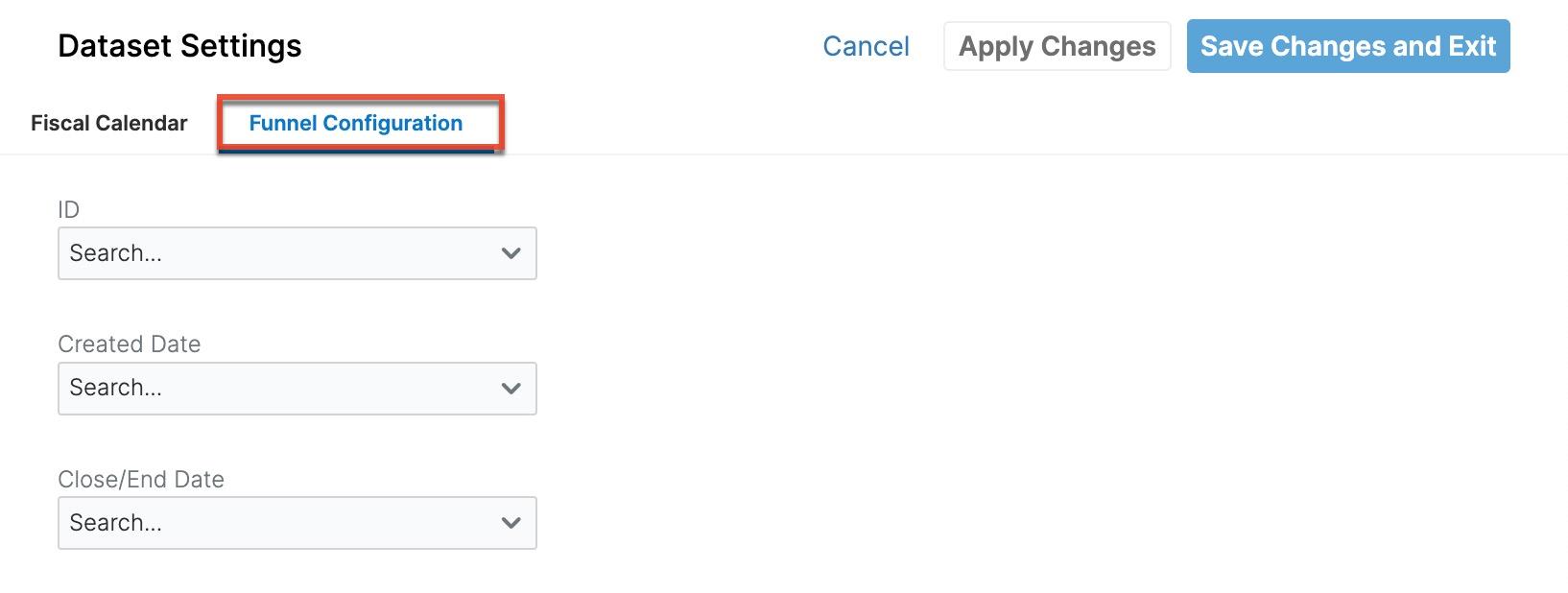Click the Close/End Date field label
This screenshot has width=1568, height=593.
(x=140, y=480)
